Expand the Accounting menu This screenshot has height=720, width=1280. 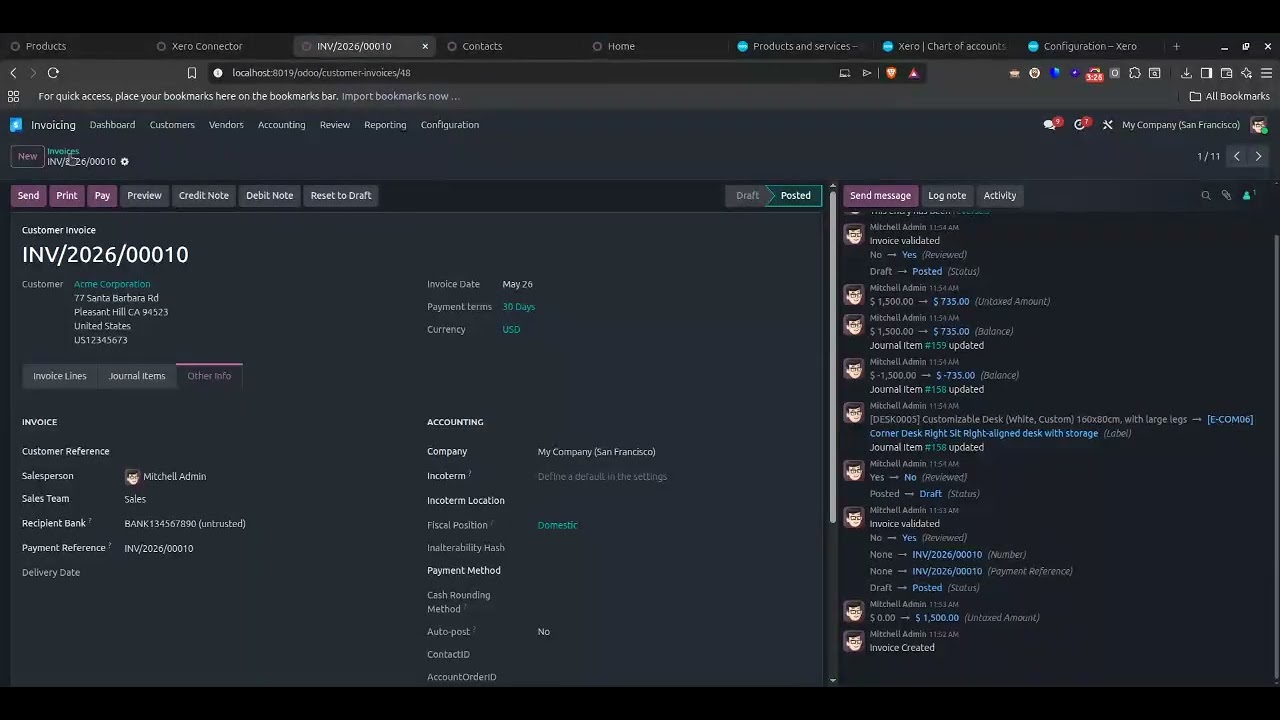(x=281, y=125)
